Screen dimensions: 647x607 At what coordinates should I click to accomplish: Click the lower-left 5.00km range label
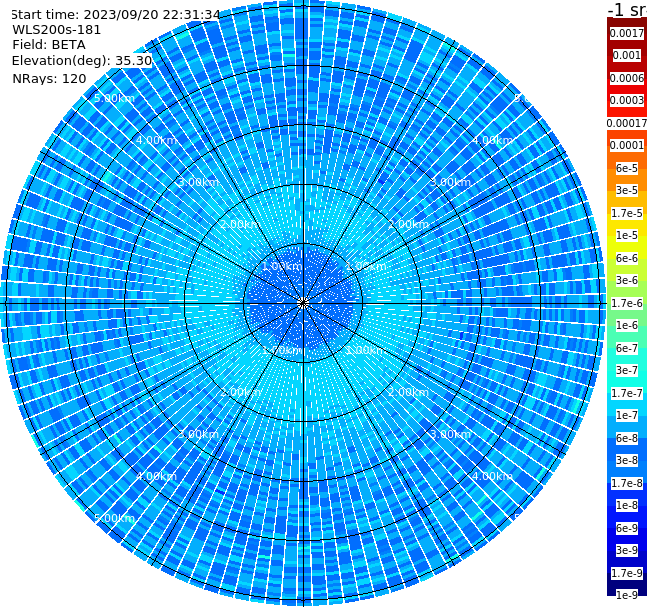tap(114, 518)
